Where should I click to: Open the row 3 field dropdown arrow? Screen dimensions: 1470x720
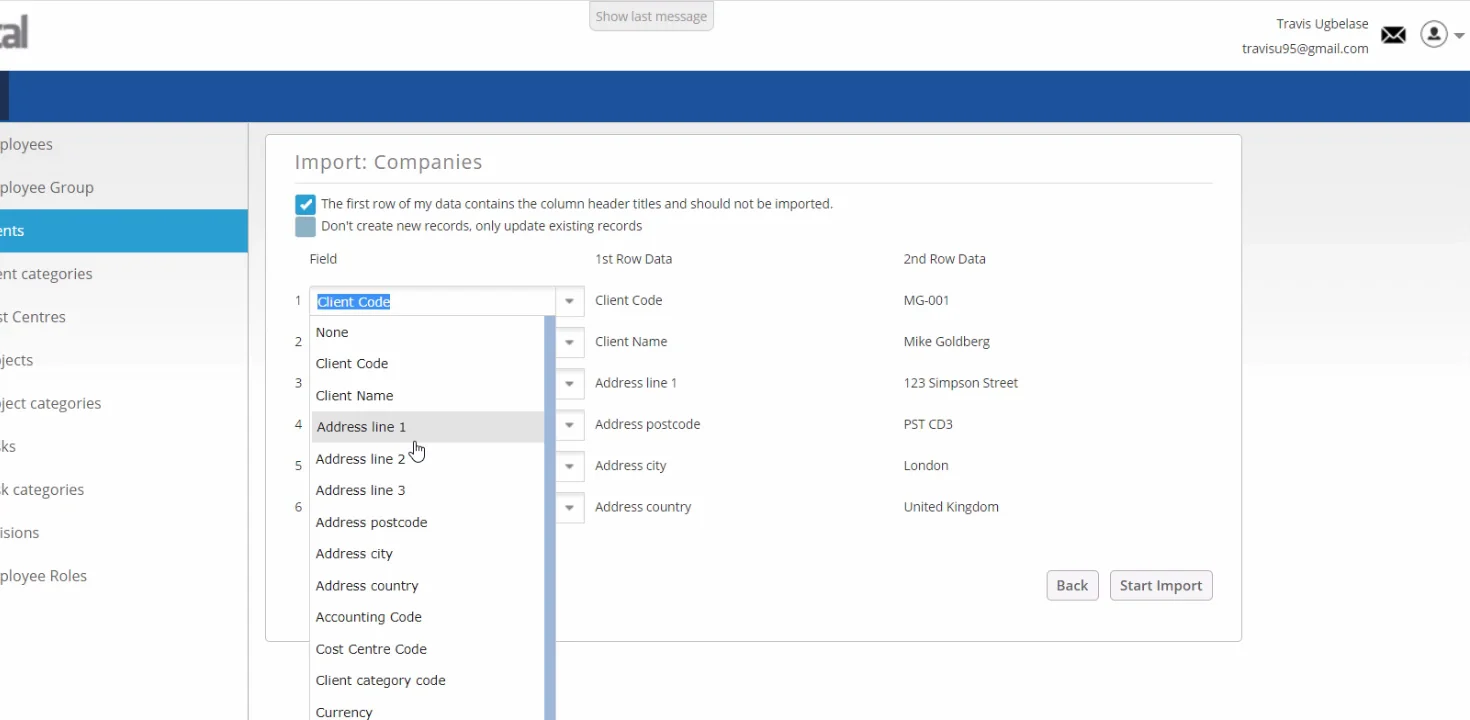(569, 383)
